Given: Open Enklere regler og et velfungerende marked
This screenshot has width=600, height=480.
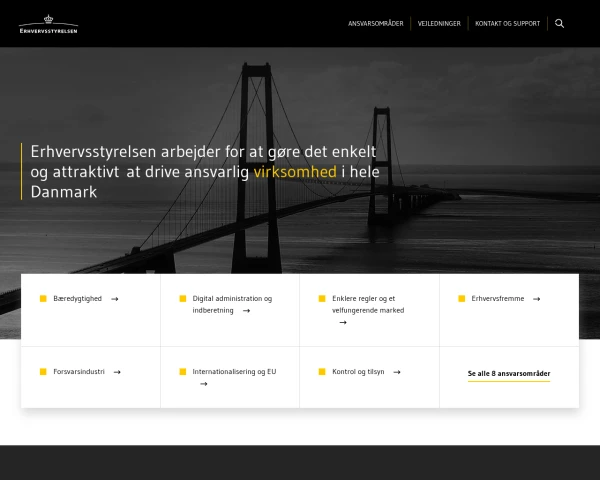Looking at the screenshot, I should click(368, 304).
